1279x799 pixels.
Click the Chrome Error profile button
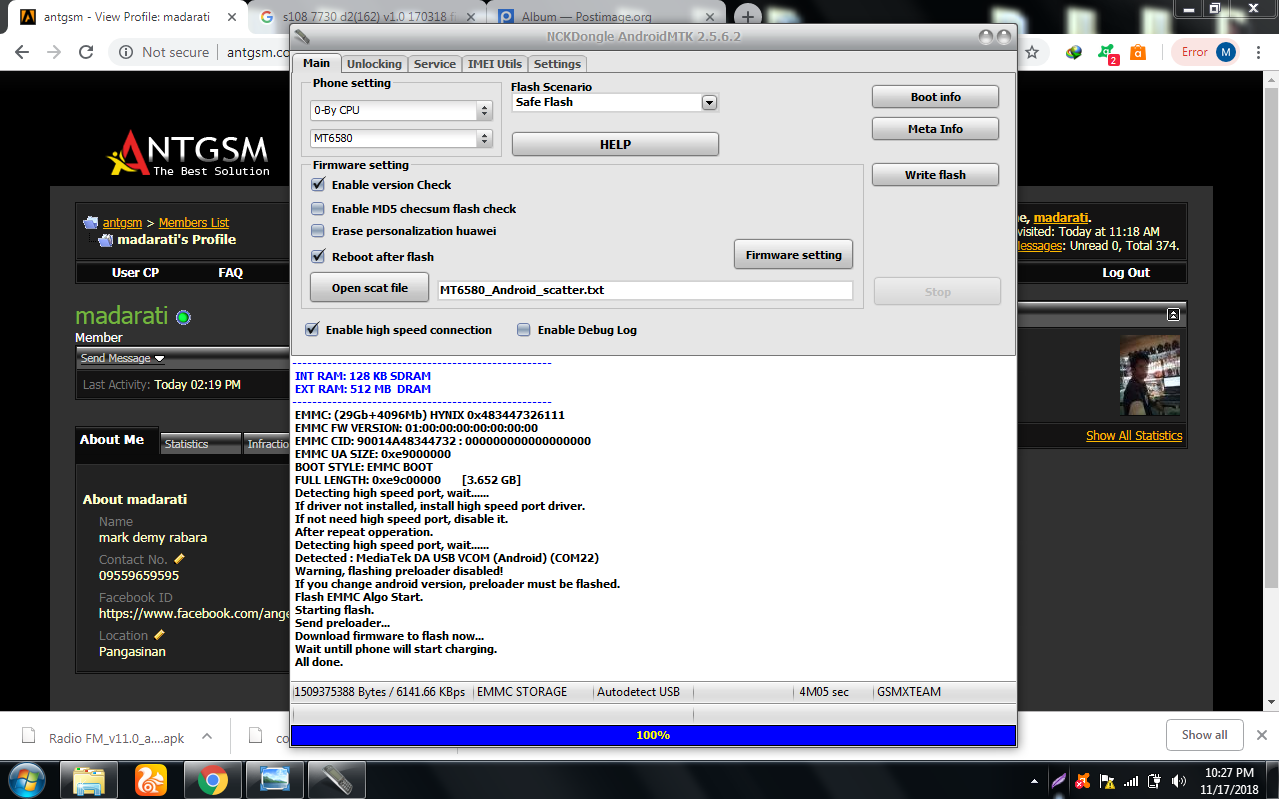click(x=1206, y=52)
